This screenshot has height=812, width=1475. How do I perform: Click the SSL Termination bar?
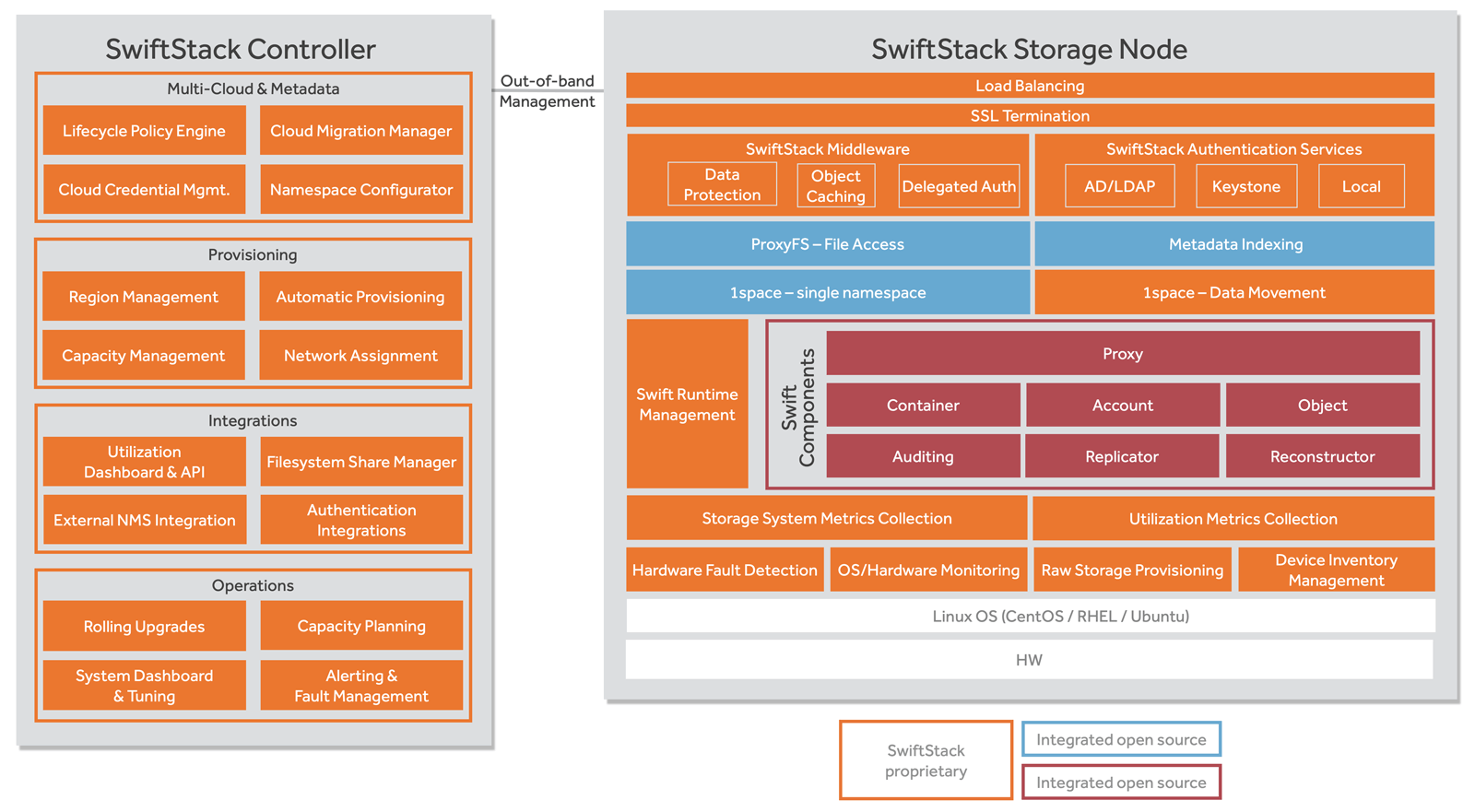(x=1030, y=115)
